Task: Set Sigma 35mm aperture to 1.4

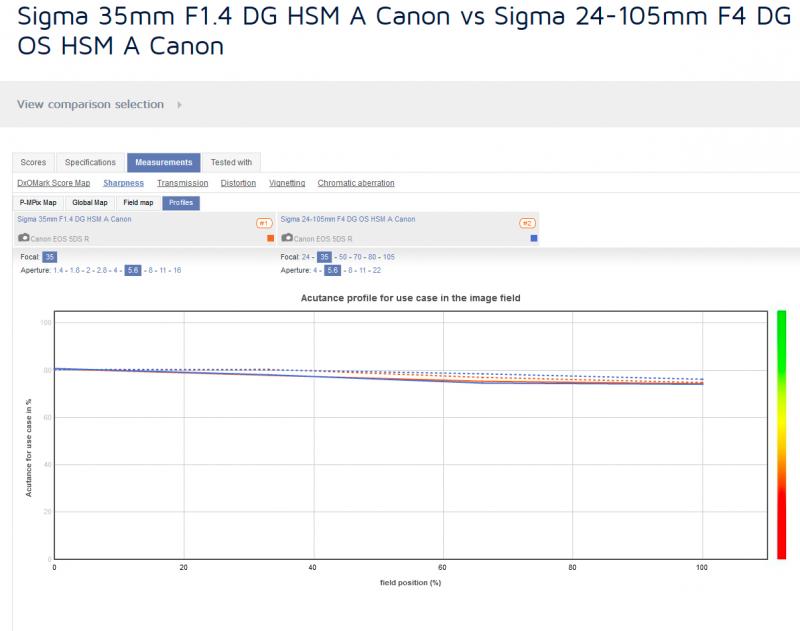Action: click(x=58, y=270)
